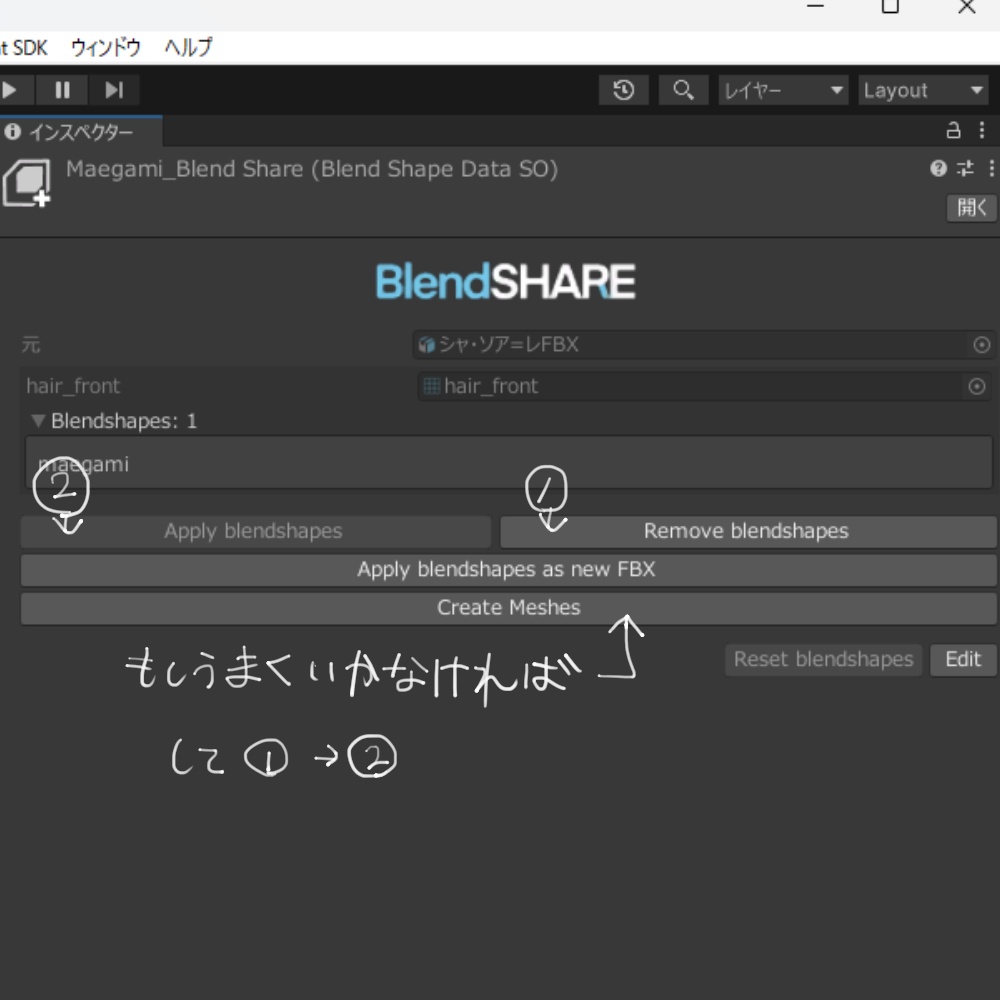Click the help icon for Blend Shape Data SO
Viewport: 1000px width, 1000px height.
(x=937, y=168)
